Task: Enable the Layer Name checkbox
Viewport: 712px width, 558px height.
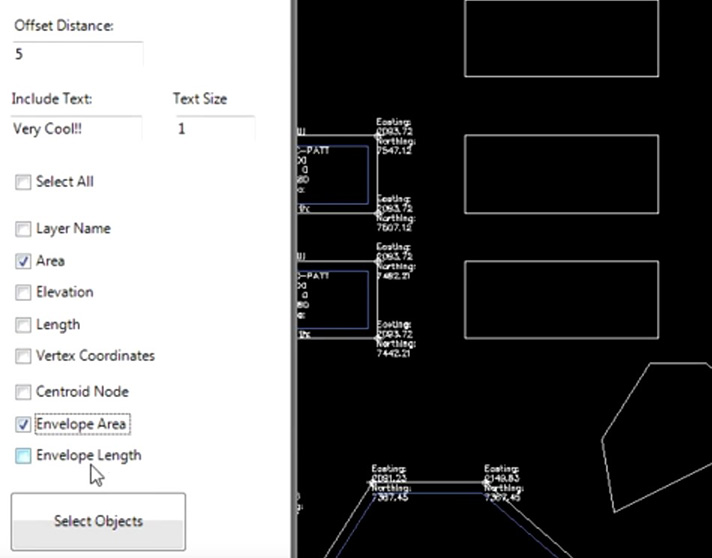Action: pos(23,229)
